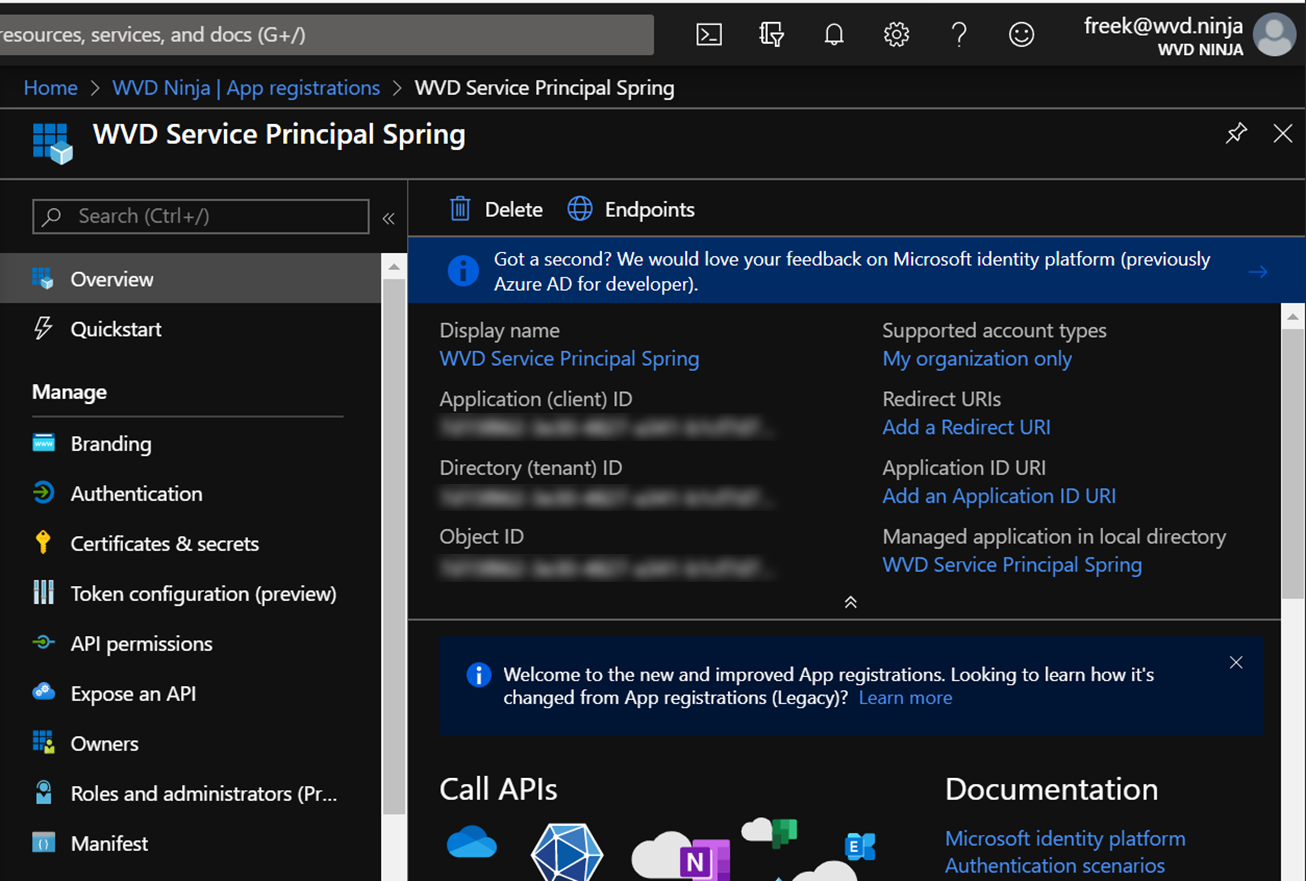
Task: Click My organization only link
Action: tap(977, 358)
